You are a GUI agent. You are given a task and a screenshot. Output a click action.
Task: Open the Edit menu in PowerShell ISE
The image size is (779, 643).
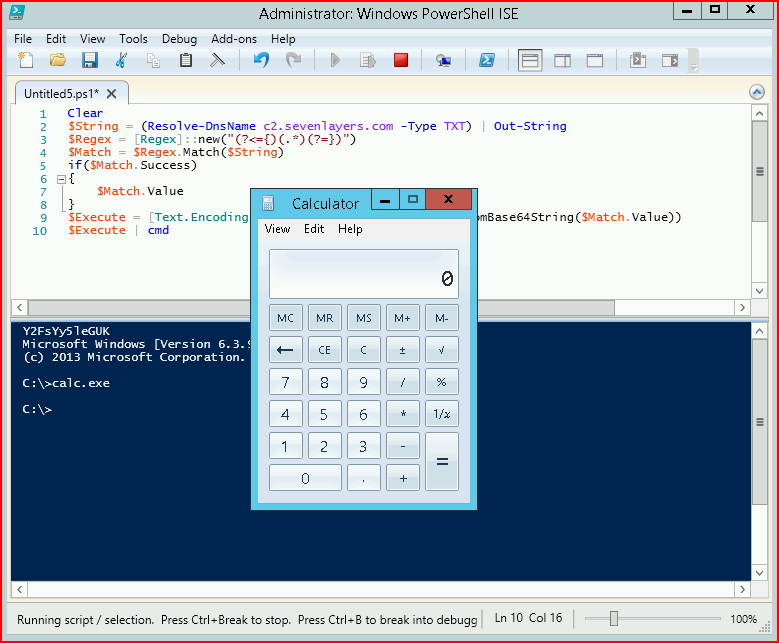coord(56,39)
